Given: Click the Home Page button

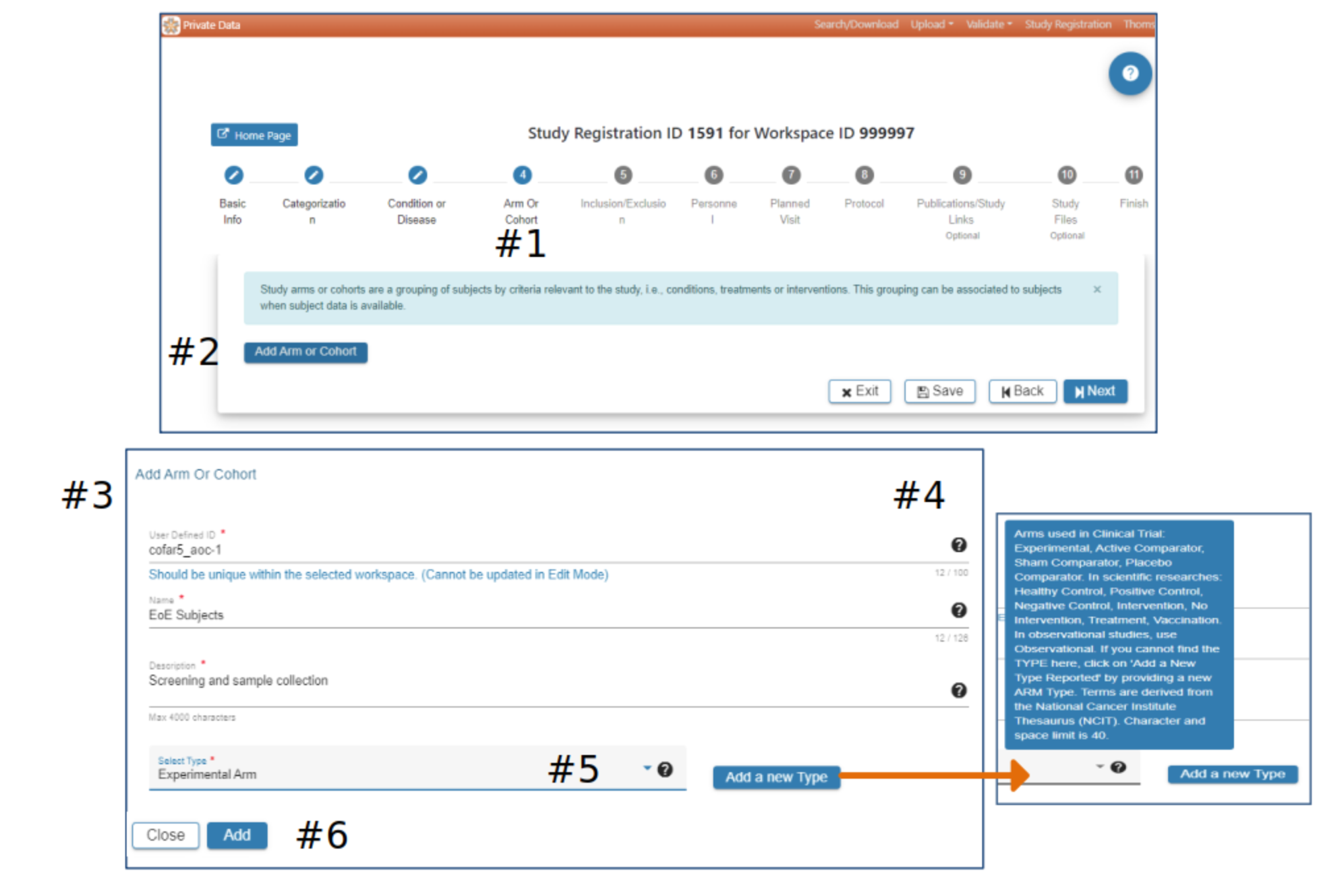Looking at the screenshot, I should [254, 135].
